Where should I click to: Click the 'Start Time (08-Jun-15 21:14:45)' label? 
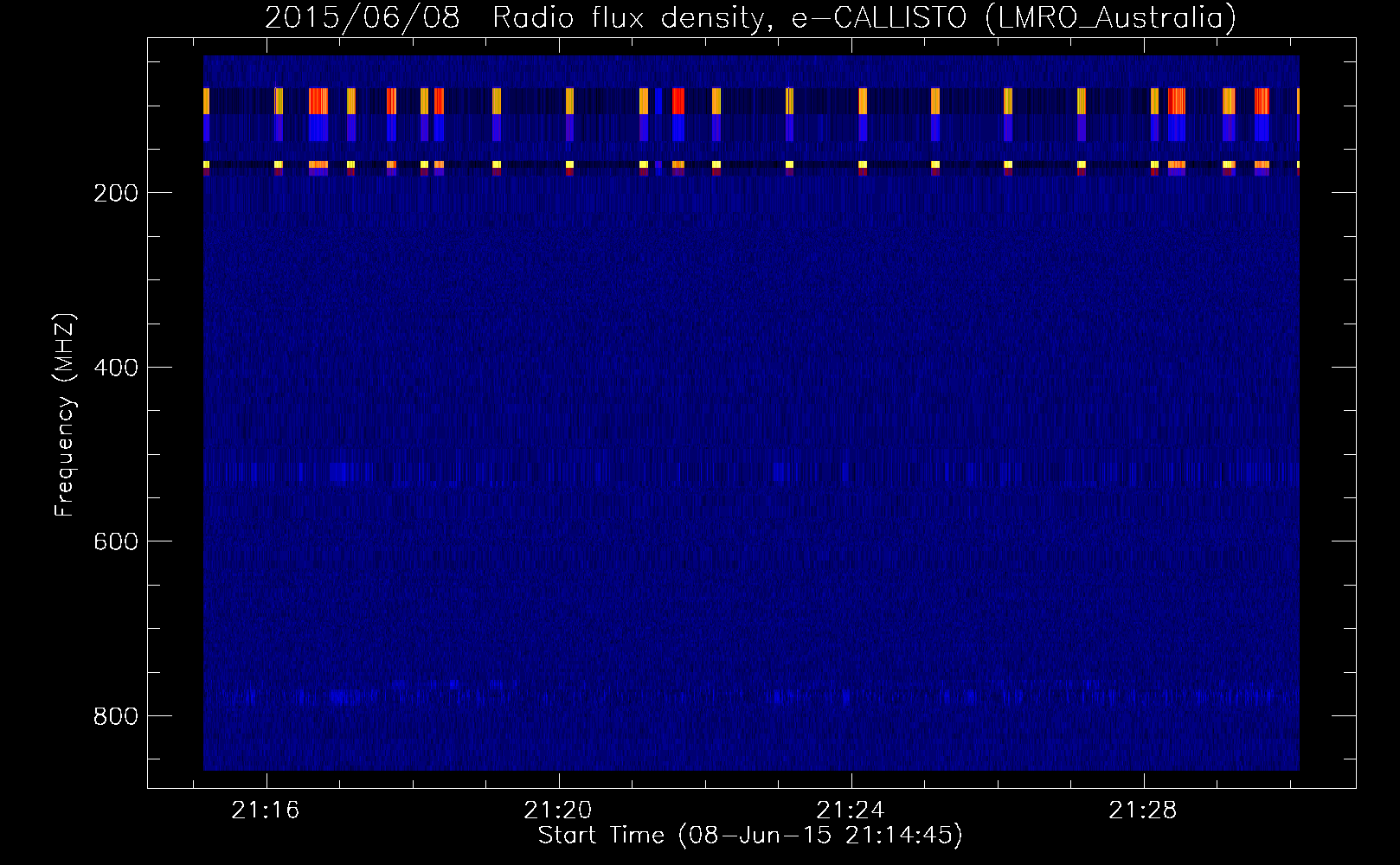click(750, 836)
